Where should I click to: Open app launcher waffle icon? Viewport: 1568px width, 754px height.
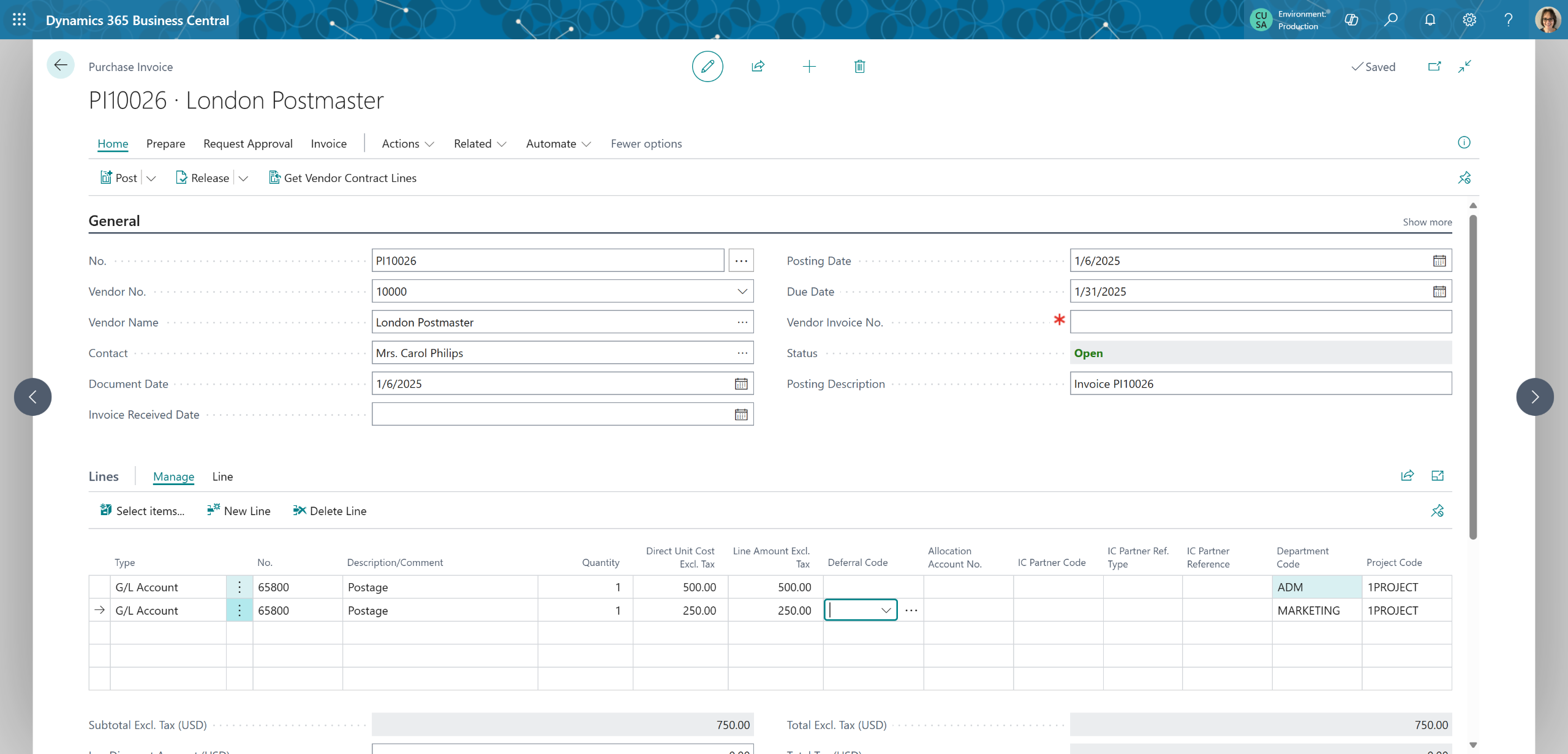pos(19,20)
